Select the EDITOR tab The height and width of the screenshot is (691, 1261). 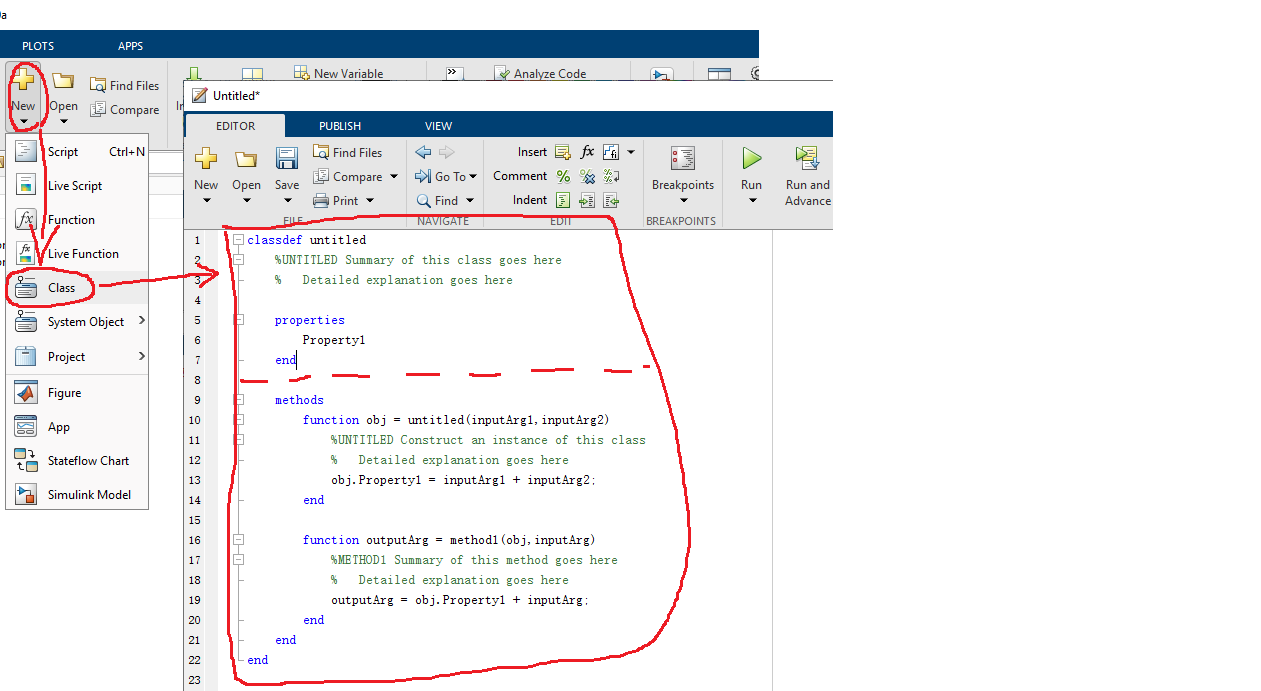235,126
